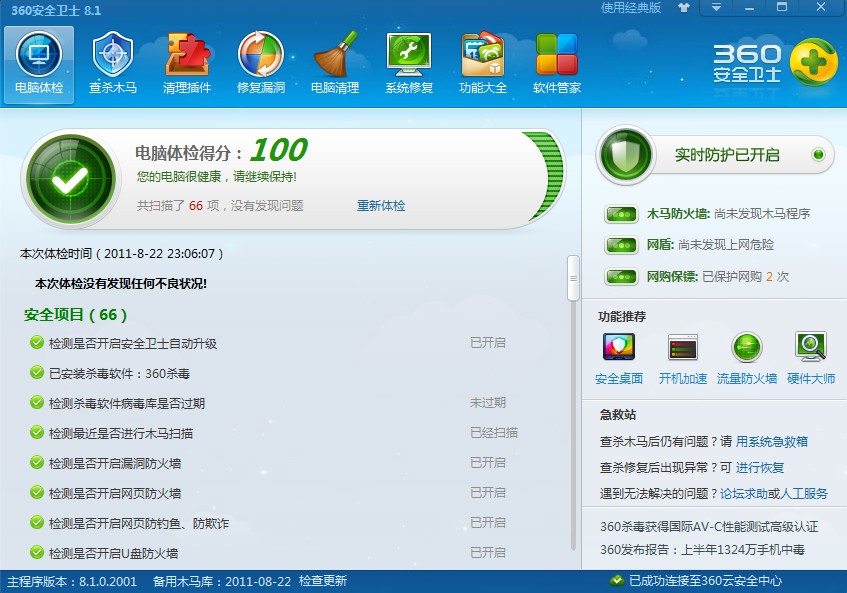Open the 电脑体检 computer checkup tab icon
Screen dimensions: 847x593
click(39, 54)
